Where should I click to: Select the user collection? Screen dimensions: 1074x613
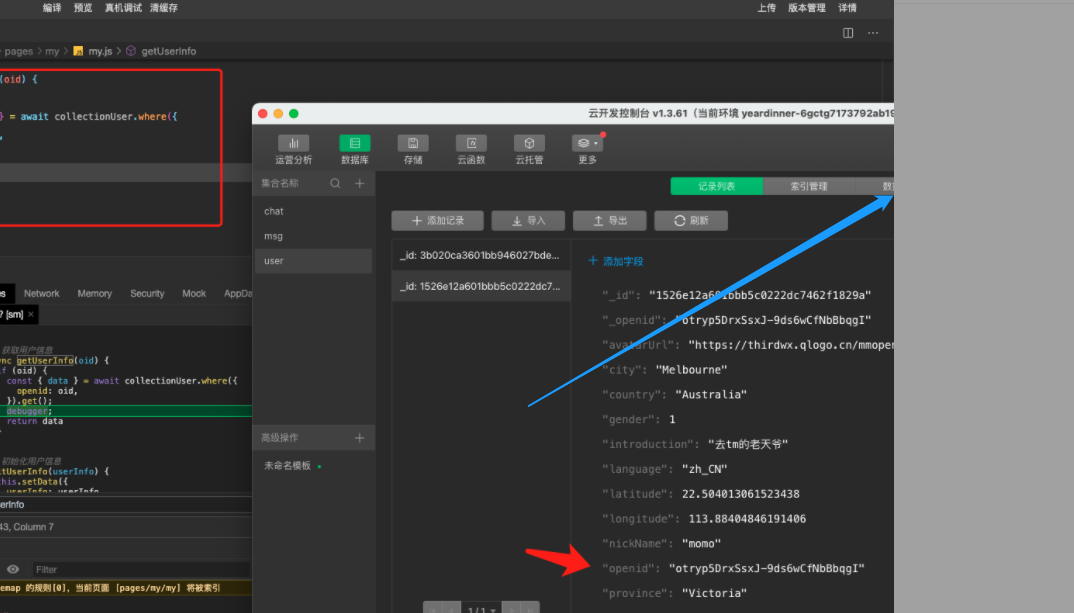pyautogui.click(x=314, y=260)
